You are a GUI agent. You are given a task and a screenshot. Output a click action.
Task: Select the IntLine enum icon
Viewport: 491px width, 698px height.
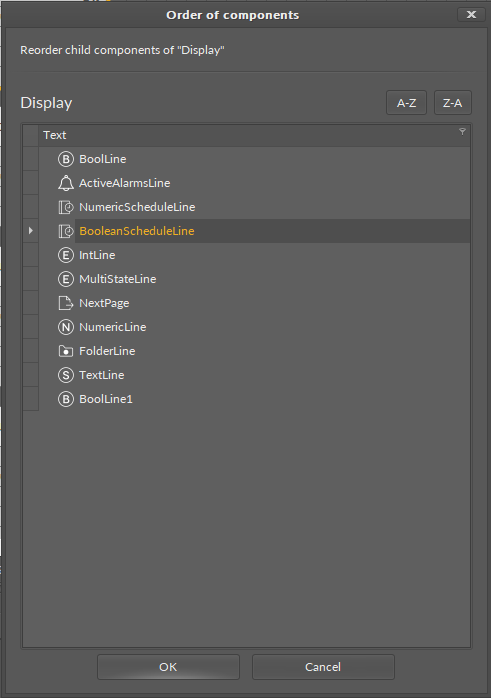point(66,255)
